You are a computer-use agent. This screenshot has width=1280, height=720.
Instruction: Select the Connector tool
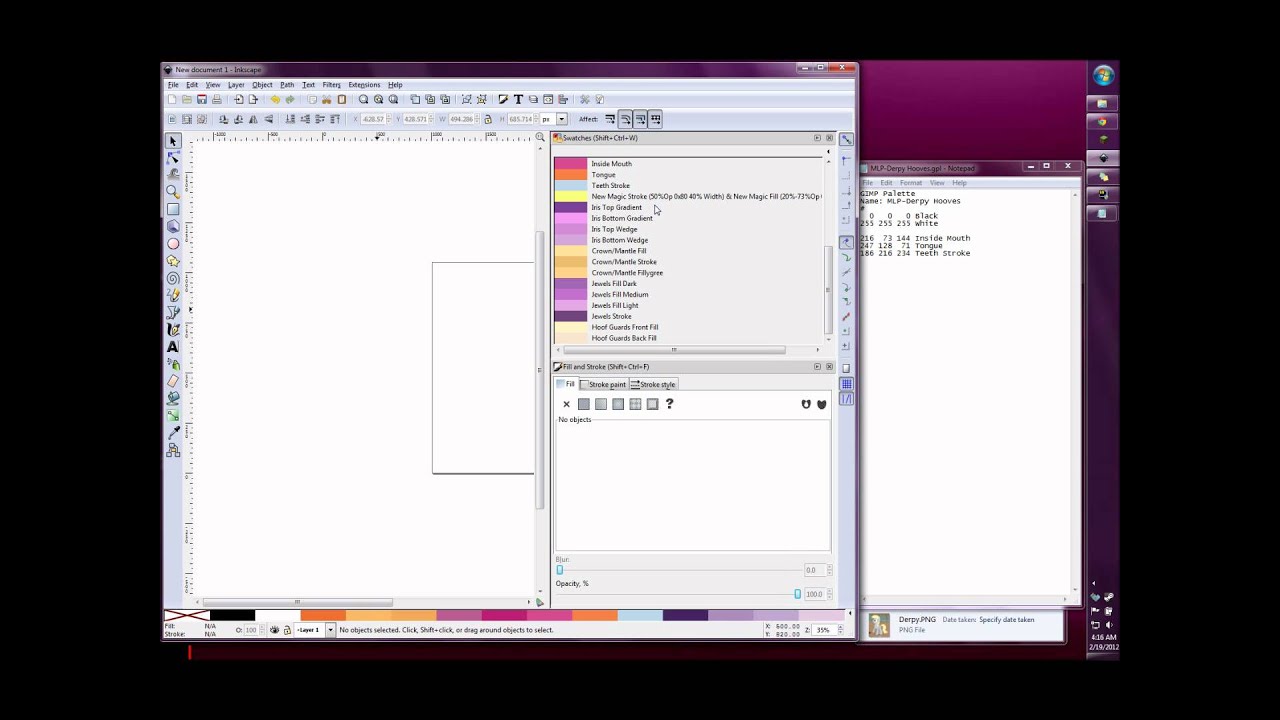(x=173, y=450)
